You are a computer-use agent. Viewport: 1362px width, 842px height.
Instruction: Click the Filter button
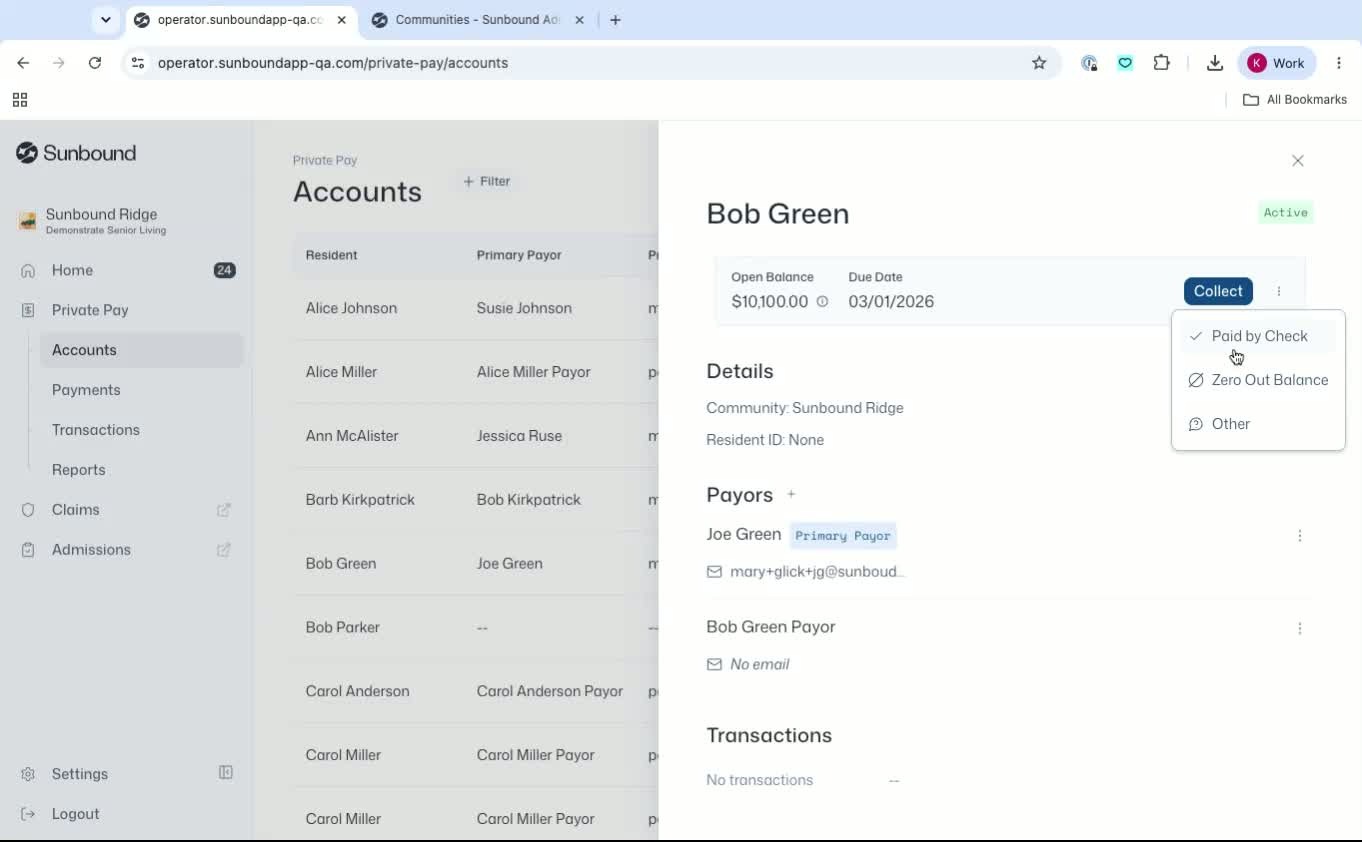pyautogui.click(x=487, y=181)
